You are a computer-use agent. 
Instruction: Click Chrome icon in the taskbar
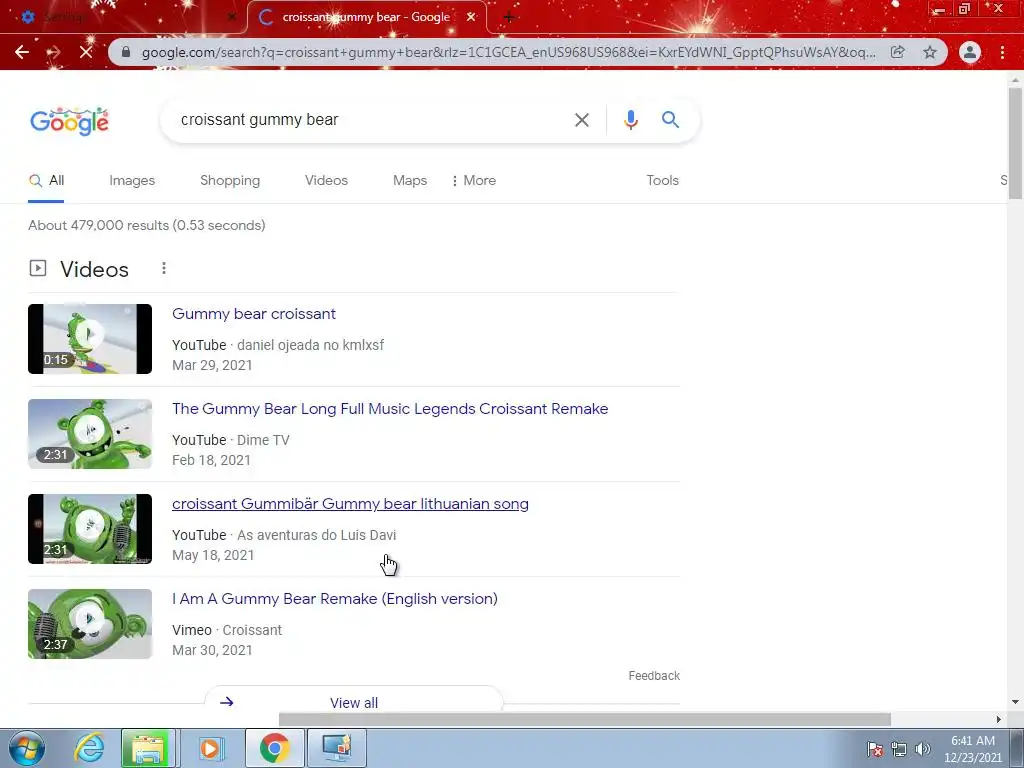click(274, 748)
